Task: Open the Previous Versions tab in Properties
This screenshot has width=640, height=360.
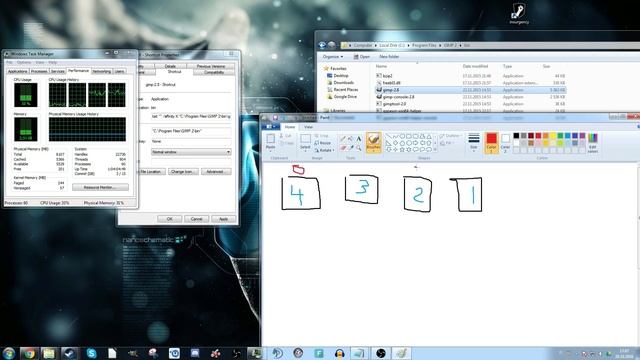Action: [211, 66]
